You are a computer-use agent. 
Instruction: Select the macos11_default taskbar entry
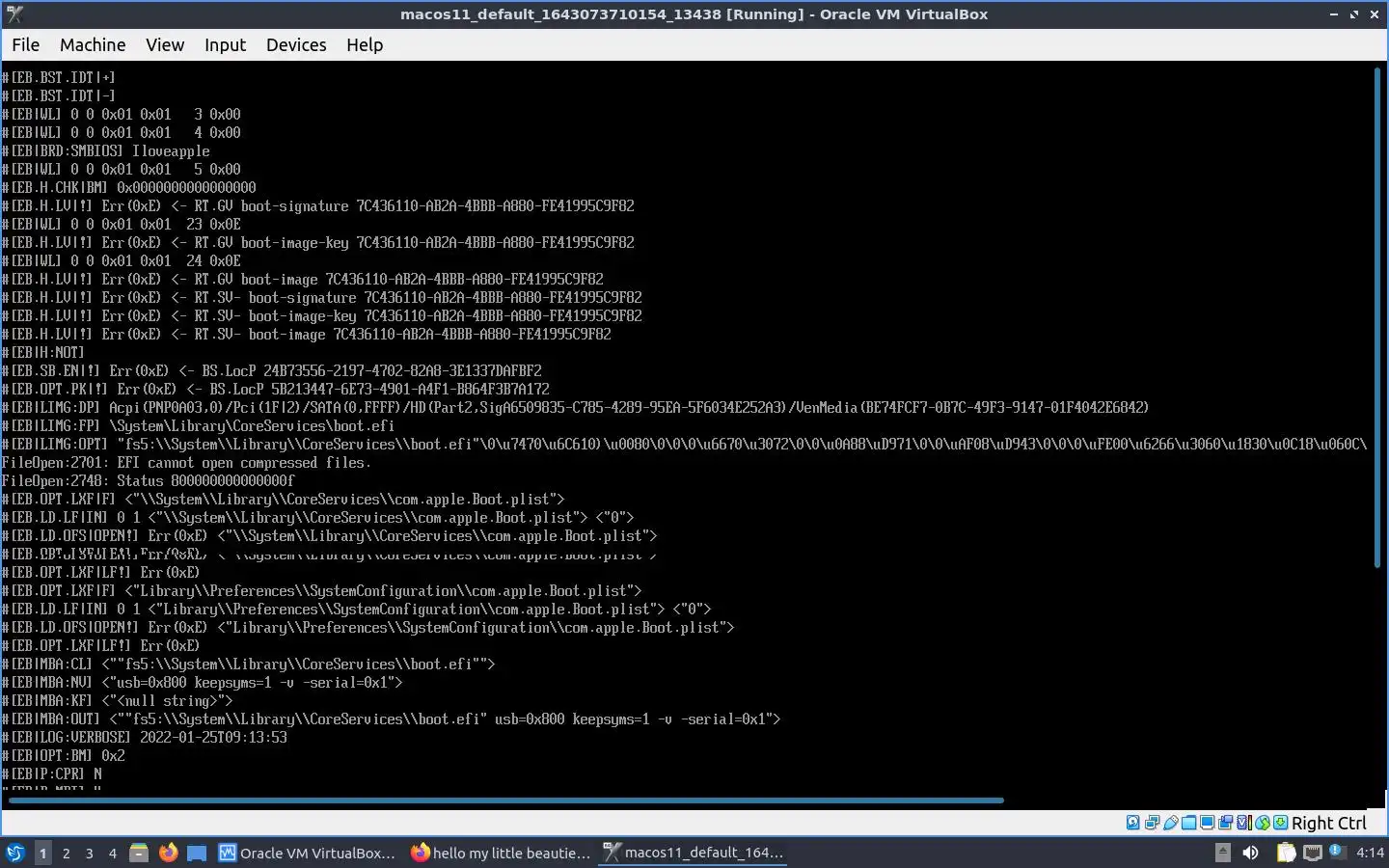(x=694, y=853)
